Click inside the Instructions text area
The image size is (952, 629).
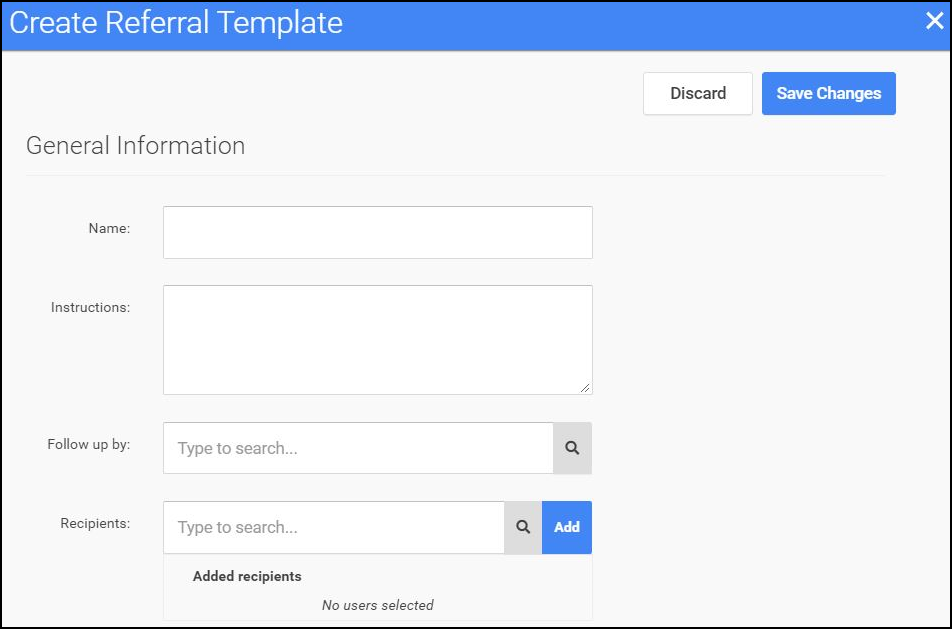(x=378, y=340)
